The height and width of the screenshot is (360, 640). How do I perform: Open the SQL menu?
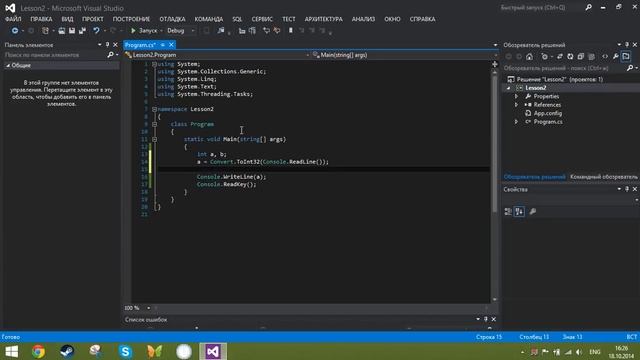point(237,19)
